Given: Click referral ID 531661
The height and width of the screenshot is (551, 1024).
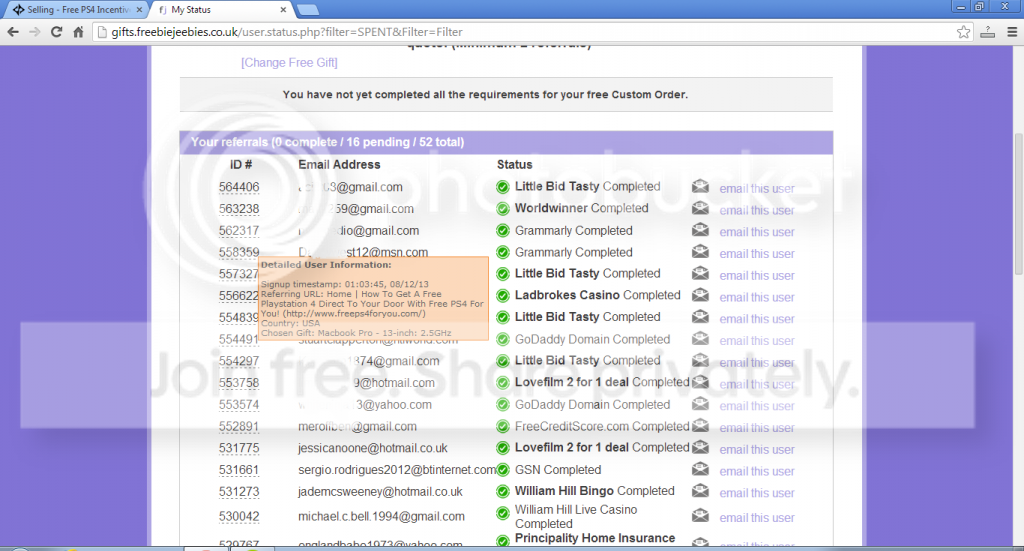Looking at the screenshot, I should click(239, 470).
